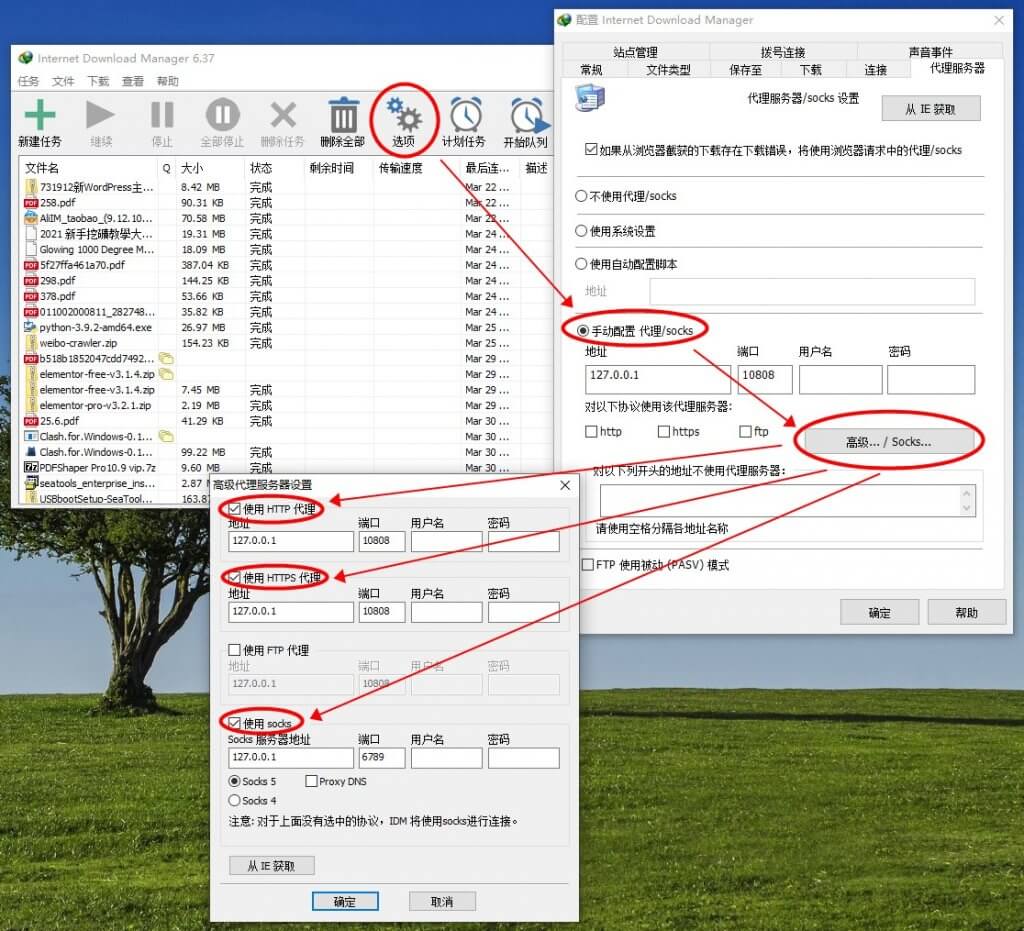The image size is (1024, 931).
Task: Toggle browser proxy fallback checkbox
Action: pos(591,150)
